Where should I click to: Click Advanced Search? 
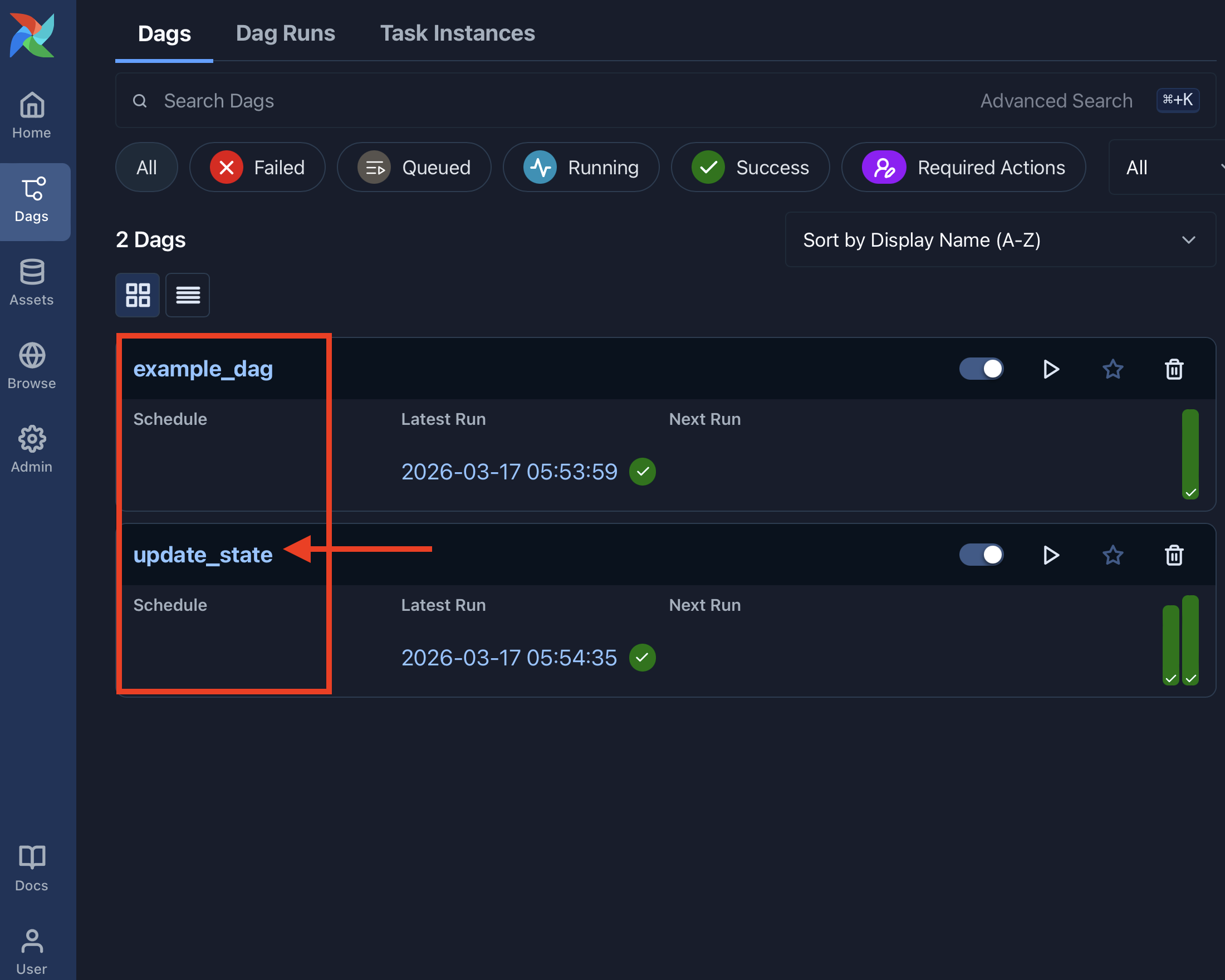point(1056,101)
